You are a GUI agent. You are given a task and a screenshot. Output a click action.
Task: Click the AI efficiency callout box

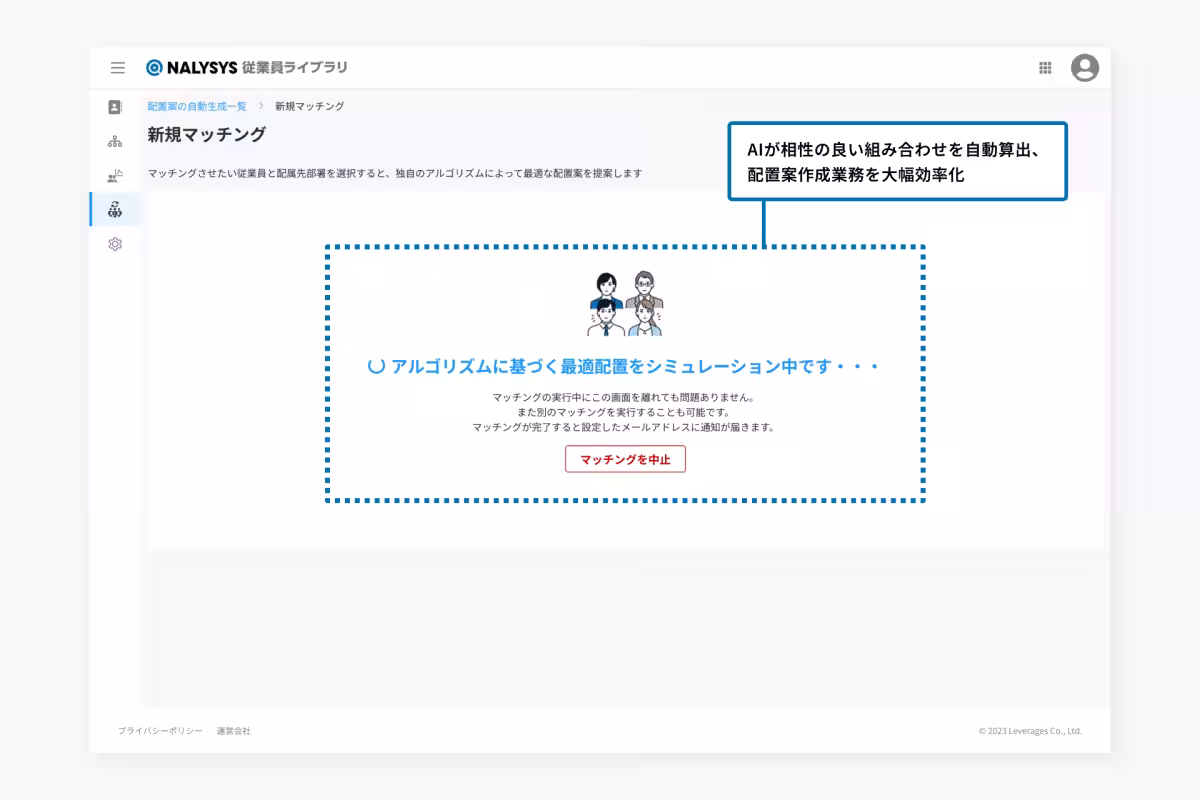(897, 161)
